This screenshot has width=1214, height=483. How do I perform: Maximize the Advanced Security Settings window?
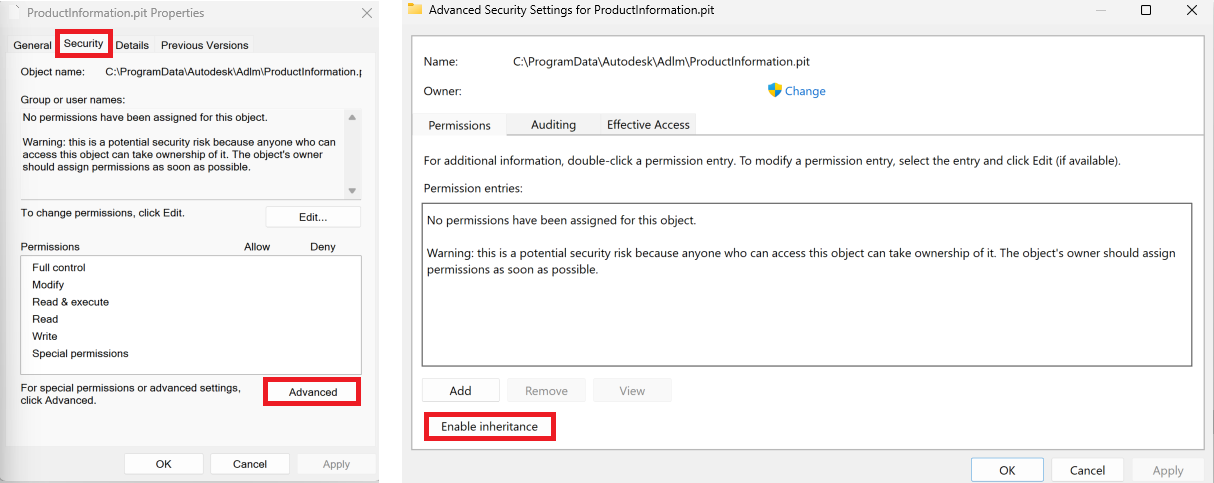point(1146,10)
